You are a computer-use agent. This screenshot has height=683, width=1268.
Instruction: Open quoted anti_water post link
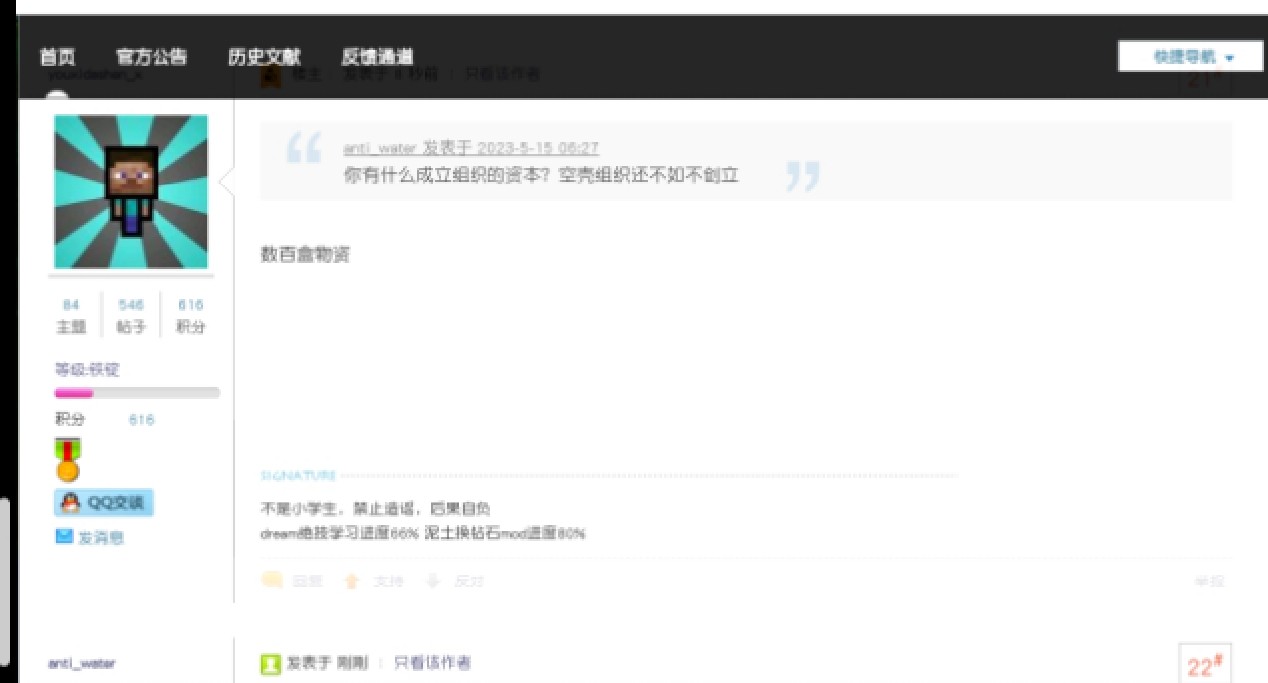point(471,148)
